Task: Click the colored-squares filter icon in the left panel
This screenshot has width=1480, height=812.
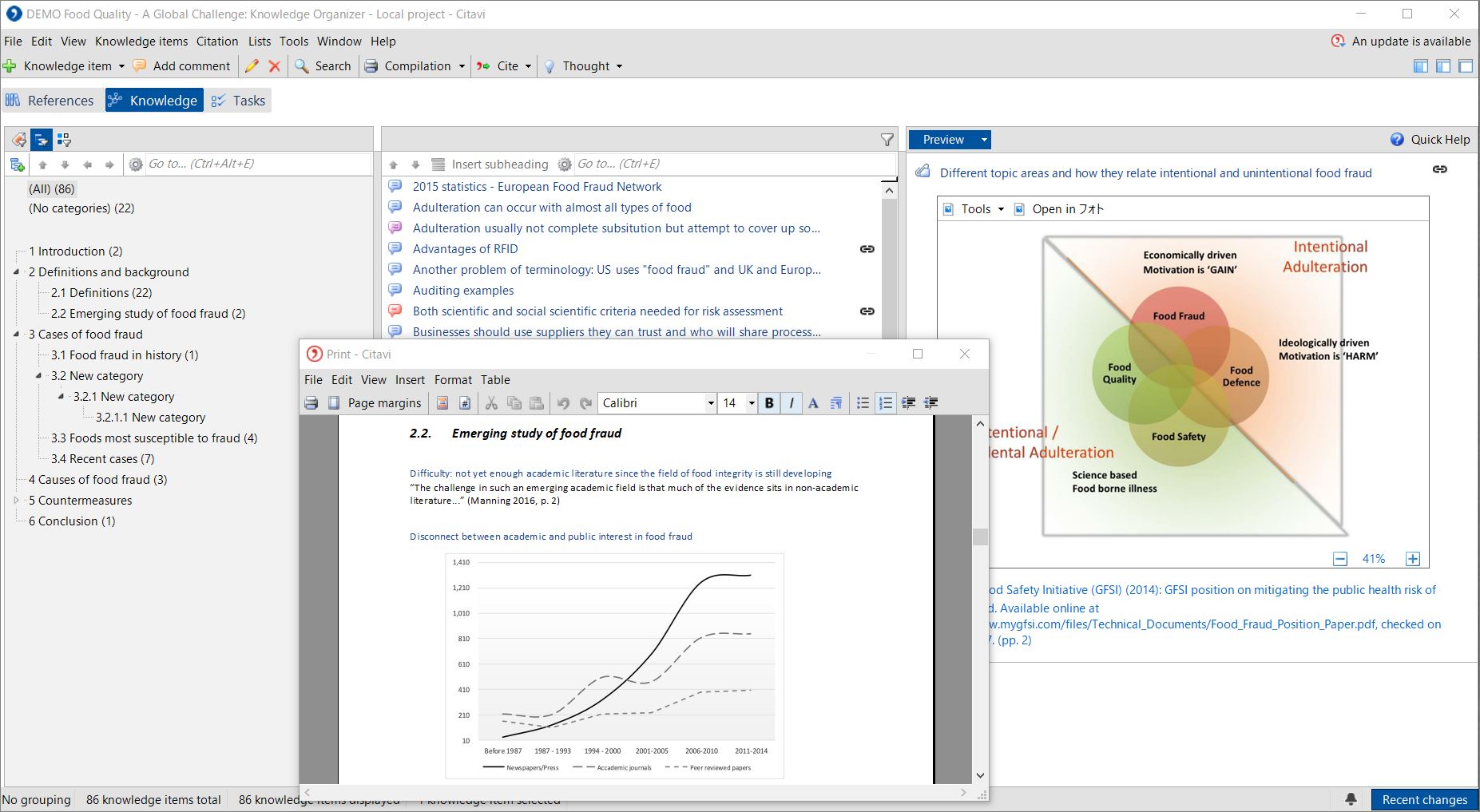Action: pyautogui.click(x=64, y=140)
